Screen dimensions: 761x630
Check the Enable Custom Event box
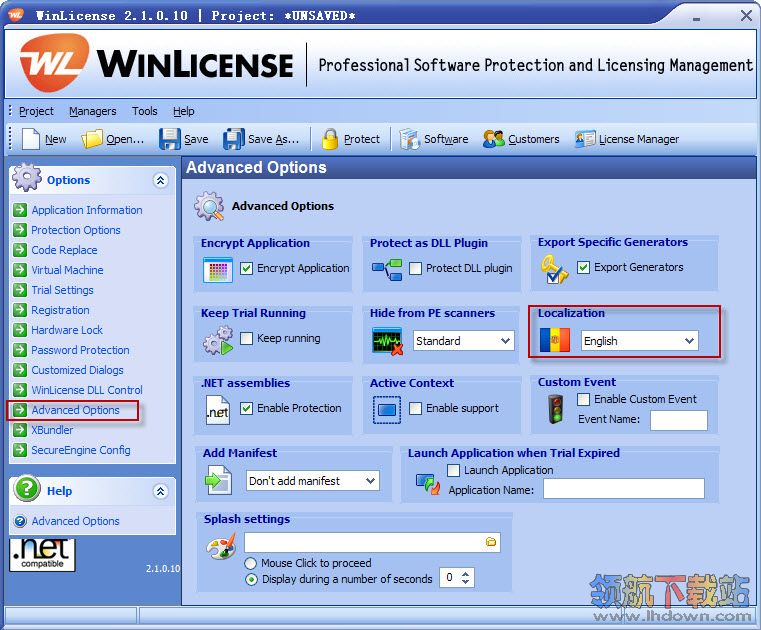pos(583,399)
